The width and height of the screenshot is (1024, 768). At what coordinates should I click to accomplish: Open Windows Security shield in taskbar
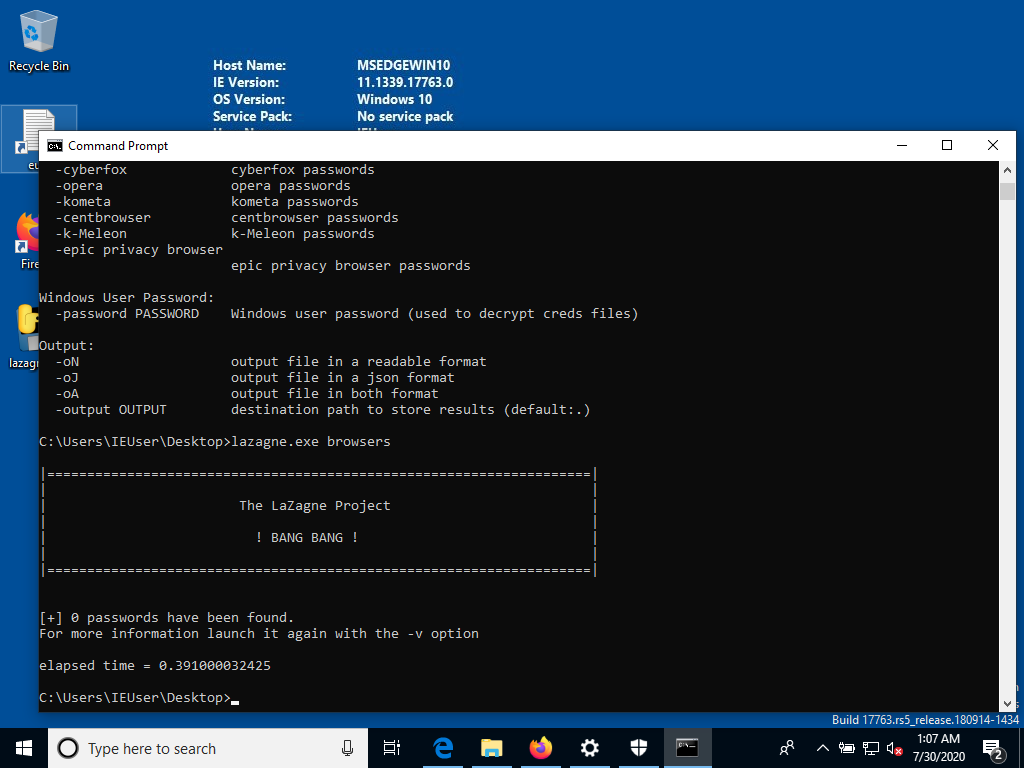click(638, 748)
